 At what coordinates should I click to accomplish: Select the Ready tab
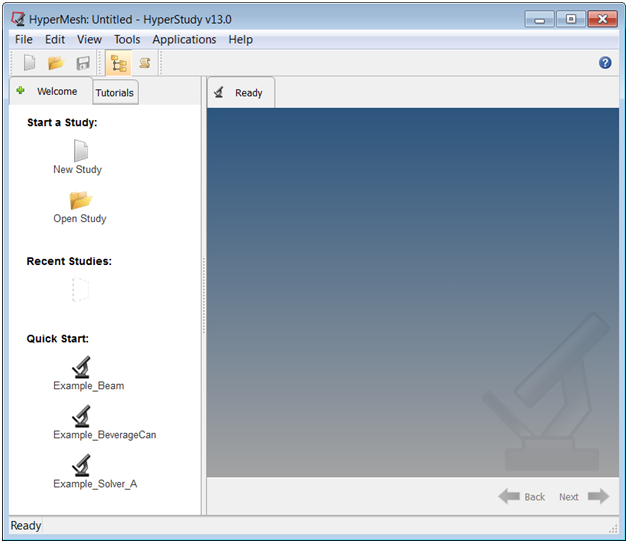(x=240, y=93)
